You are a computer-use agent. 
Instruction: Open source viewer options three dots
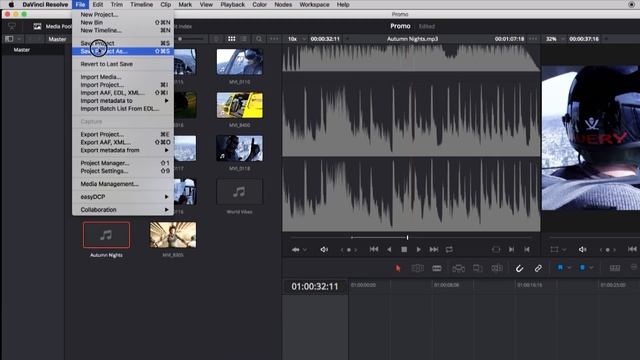pyautogui.click(x=533, y=39)
